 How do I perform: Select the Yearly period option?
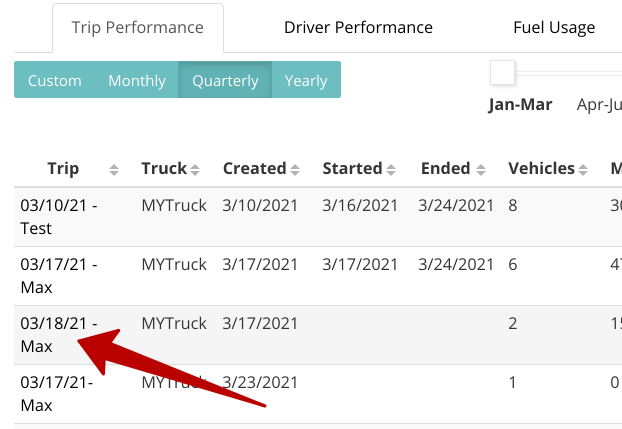[306, 81]
